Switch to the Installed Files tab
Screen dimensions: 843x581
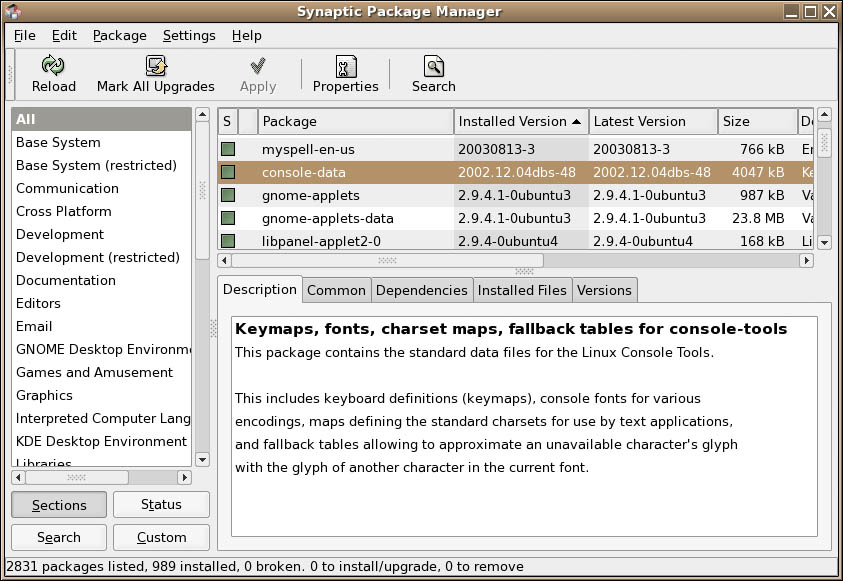[x=522, y=290]
